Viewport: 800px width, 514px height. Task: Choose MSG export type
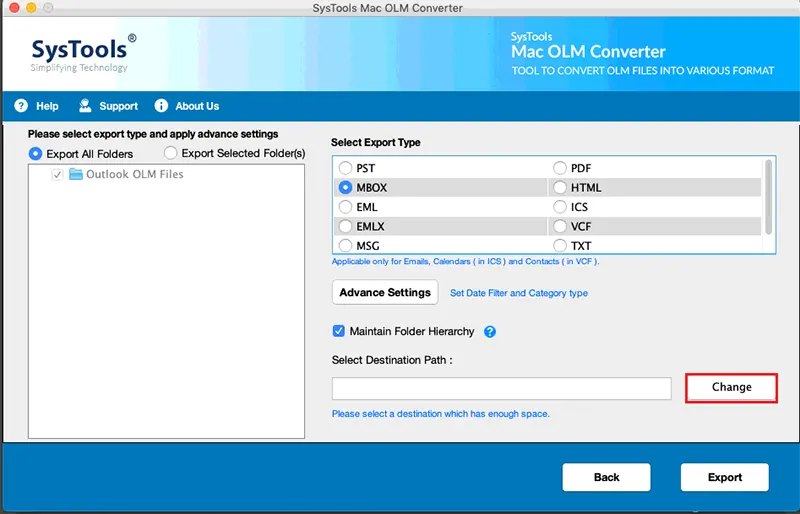click(x=345, y=246)
